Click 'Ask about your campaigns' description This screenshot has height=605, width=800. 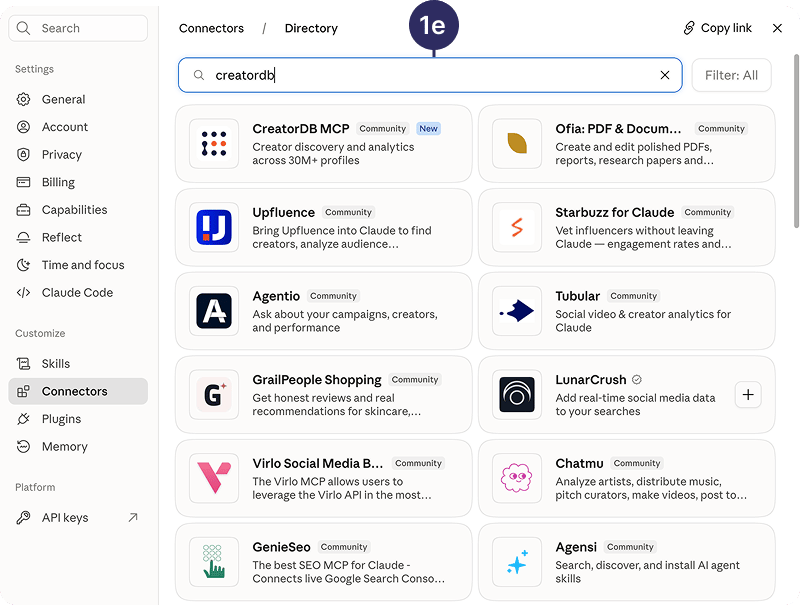point(345,321)
